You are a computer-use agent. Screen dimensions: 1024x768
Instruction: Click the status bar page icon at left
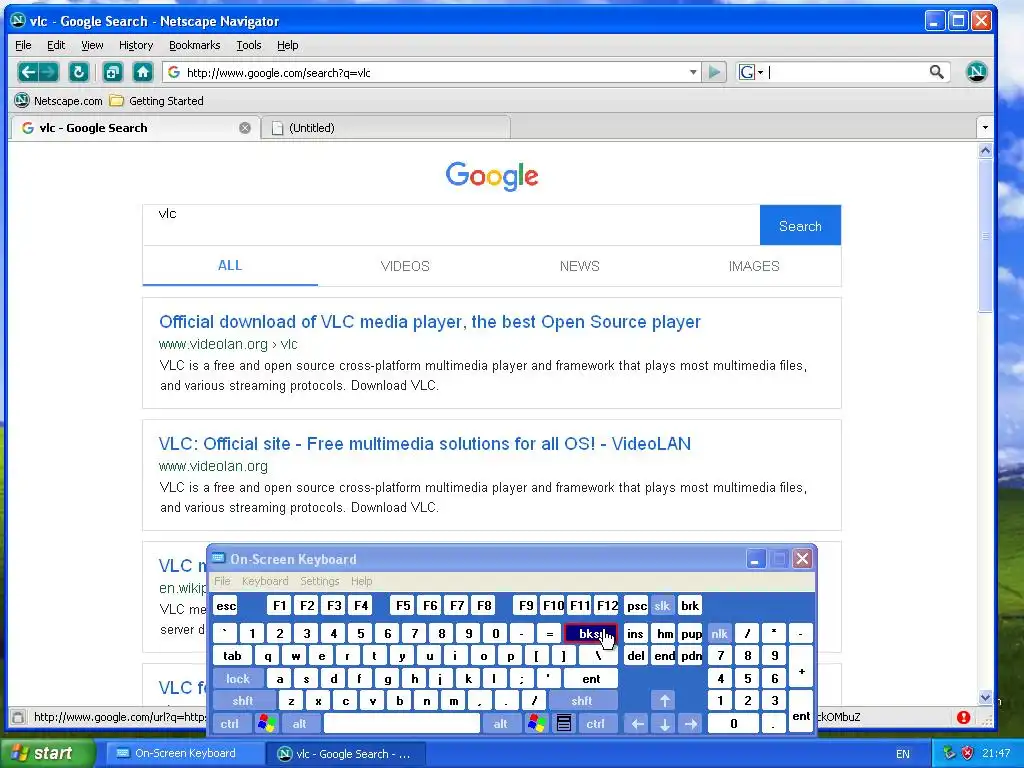(x=18, y=717)
